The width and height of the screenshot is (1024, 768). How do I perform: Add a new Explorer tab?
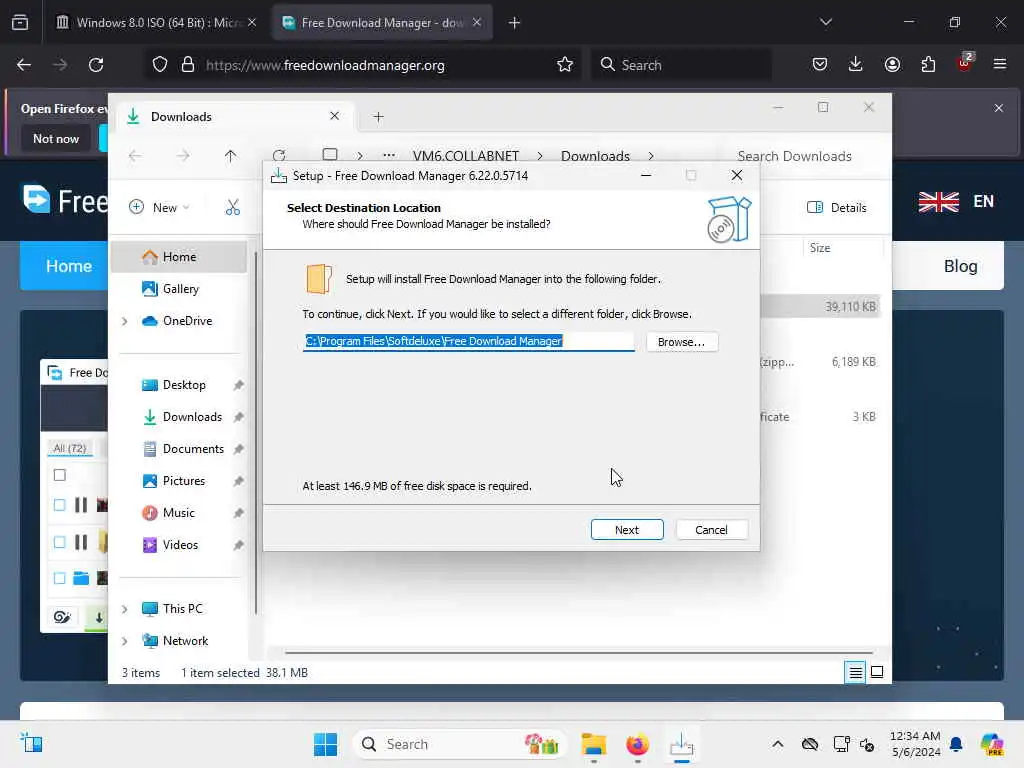click(378, 117)
